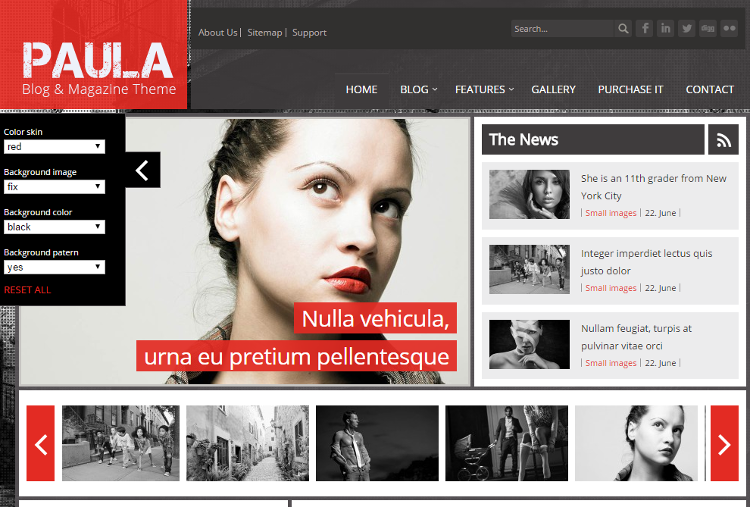
Task: Focus the Search input field
Action: pos(562,29)
